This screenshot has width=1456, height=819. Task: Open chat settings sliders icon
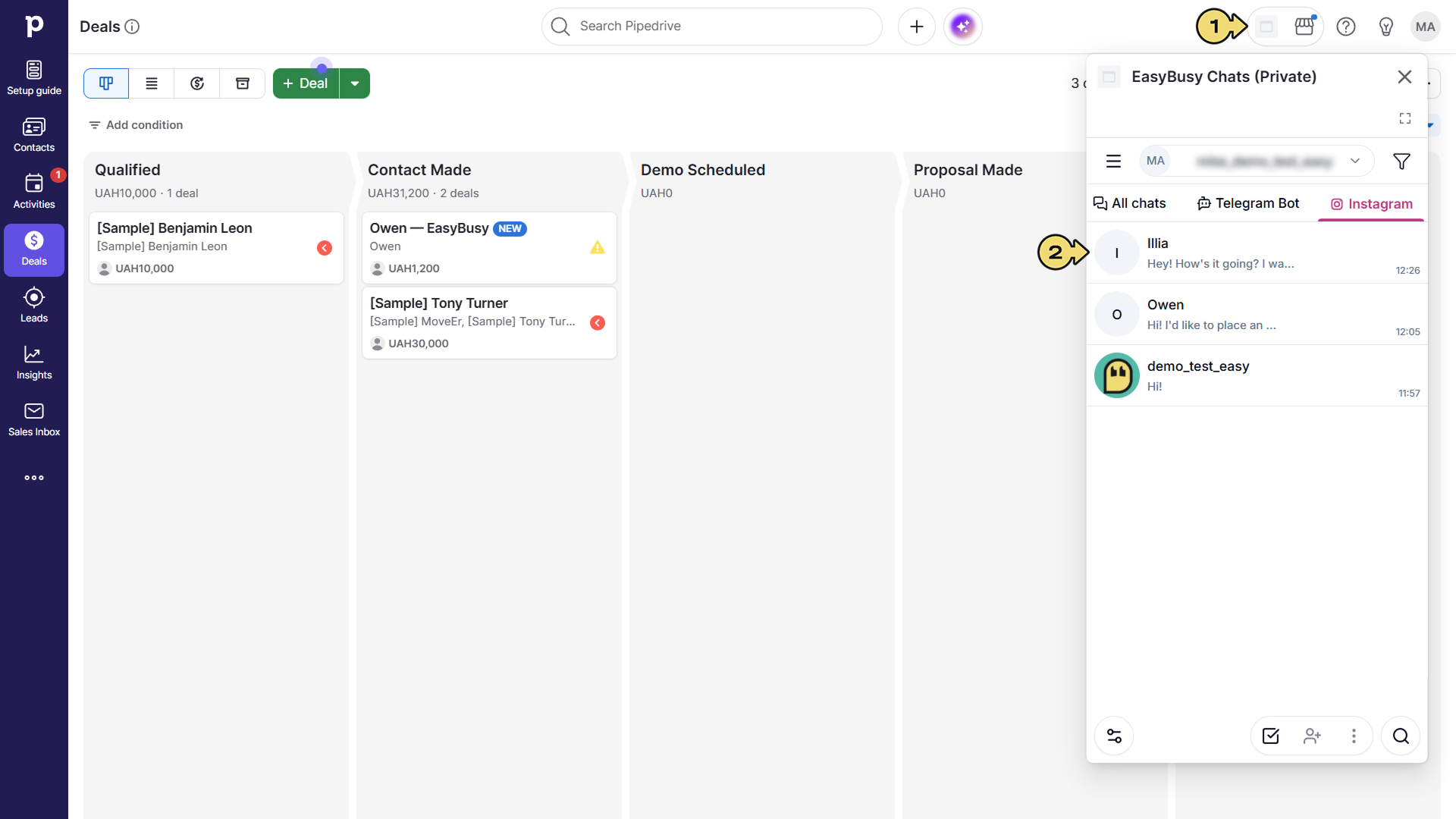1114,736
